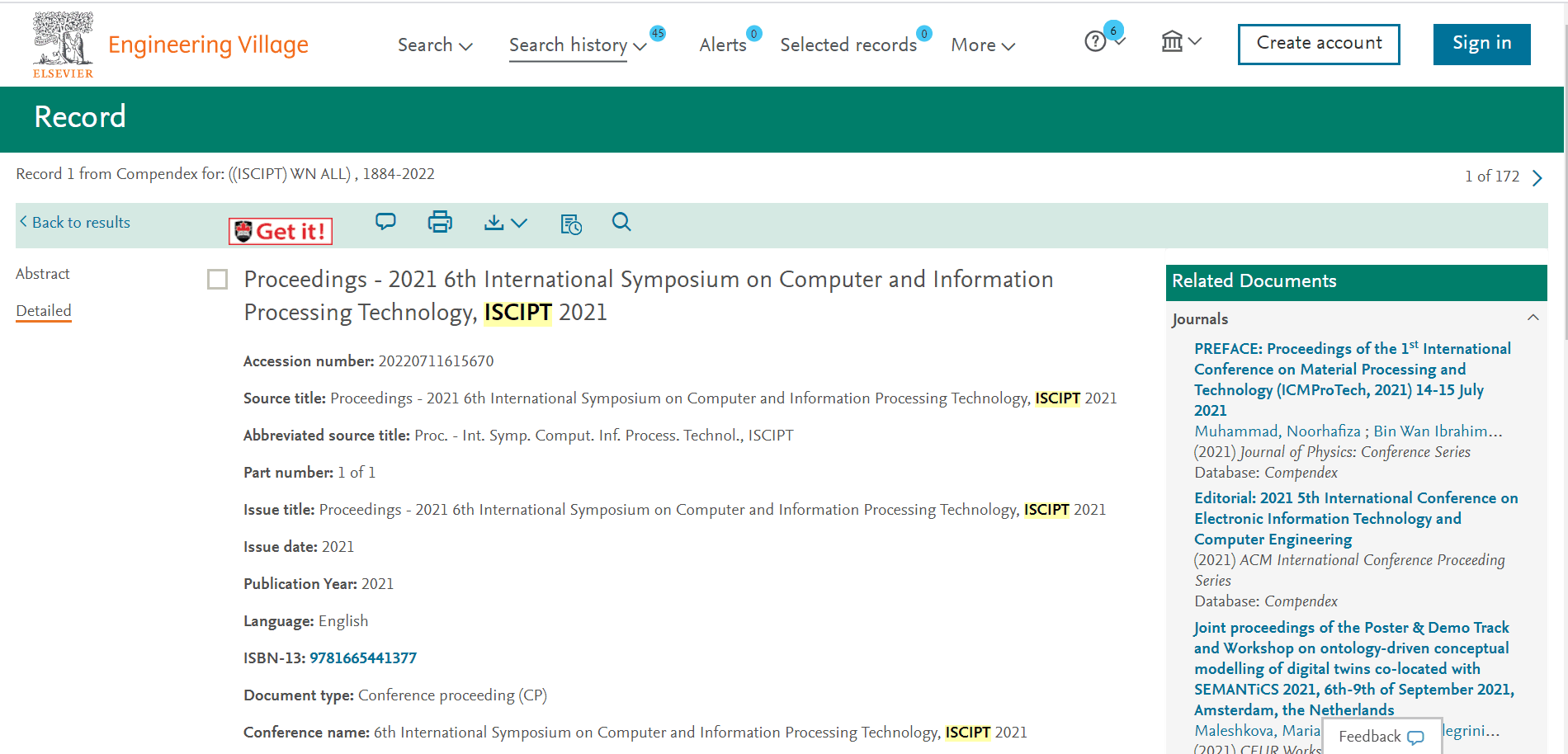The image size is (1568, 754).
Task: Open the Search dropdown menu
Action: [x=435, y=45]
